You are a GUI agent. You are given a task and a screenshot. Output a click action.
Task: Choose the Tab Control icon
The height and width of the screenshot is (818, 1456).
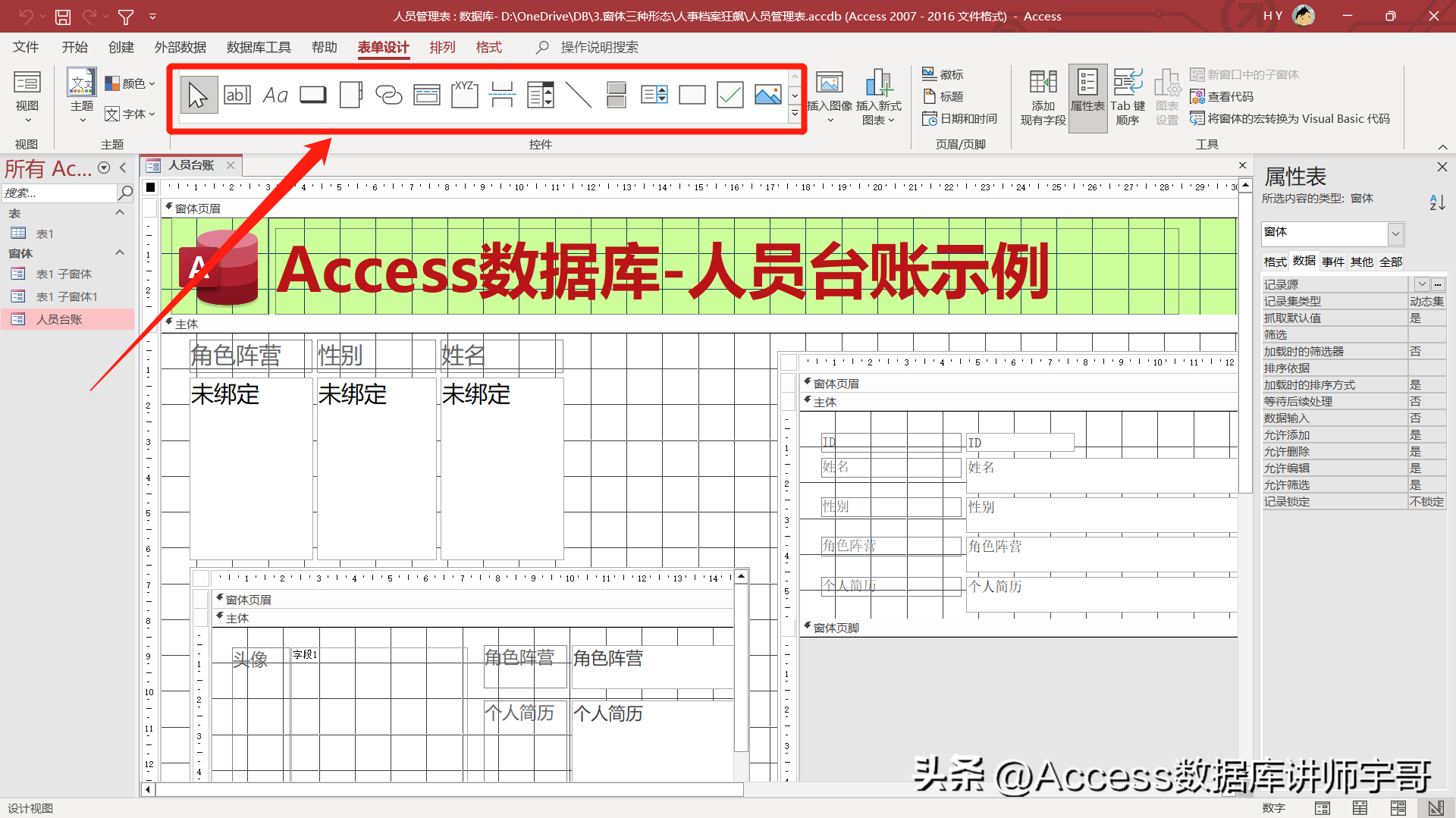pyautogui.click(x=351, y=95)
